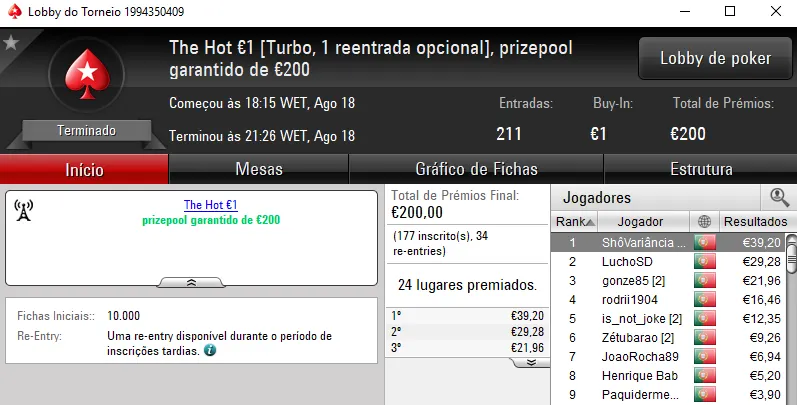The width and height of the screenshot is (797, 405).
Task: Click the Portugal flag next to LuchoSD
Action: pyautogui.click(x=705, y=261)
